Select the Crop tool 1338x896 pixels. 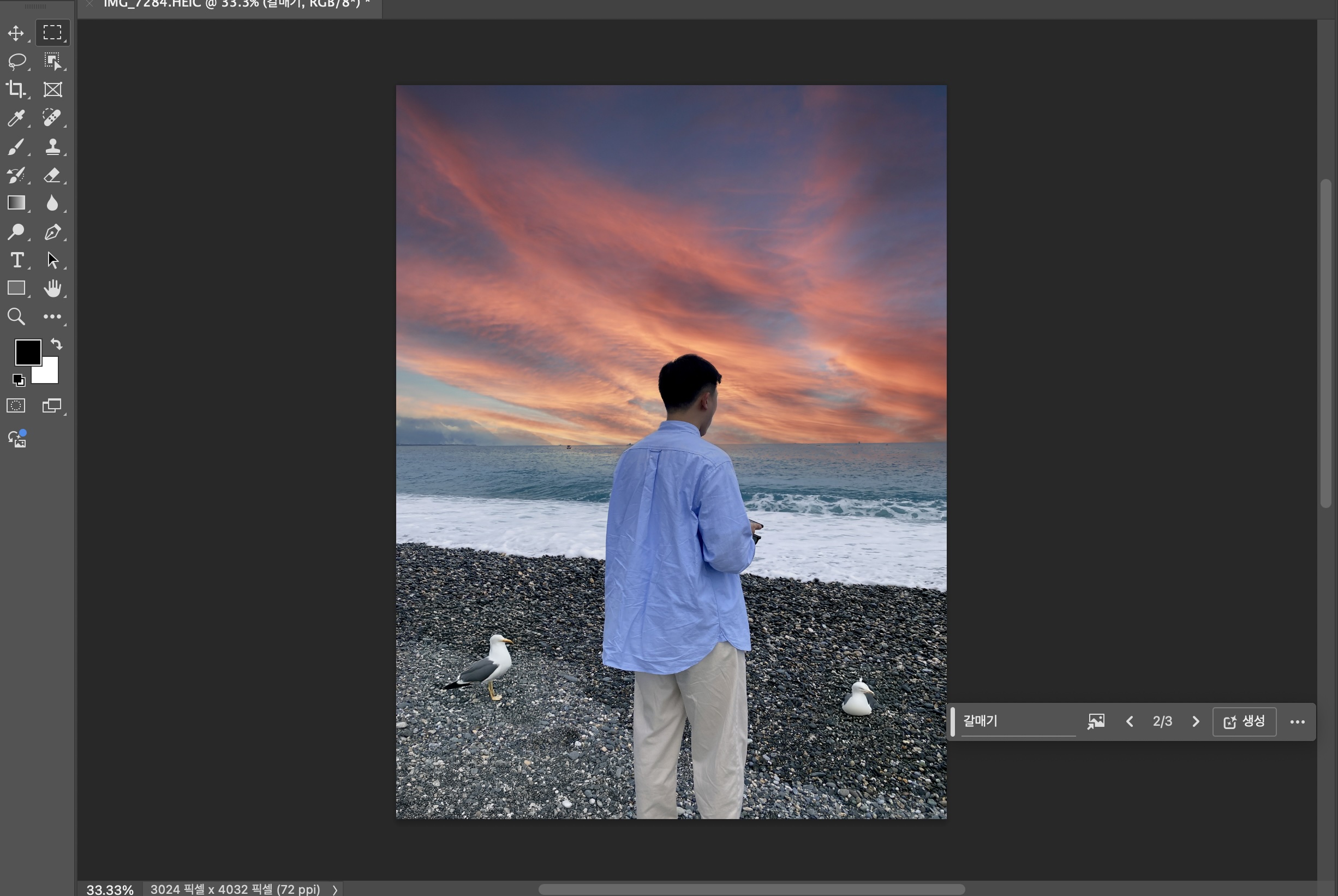pyautogui.click(x=16, y=89)
